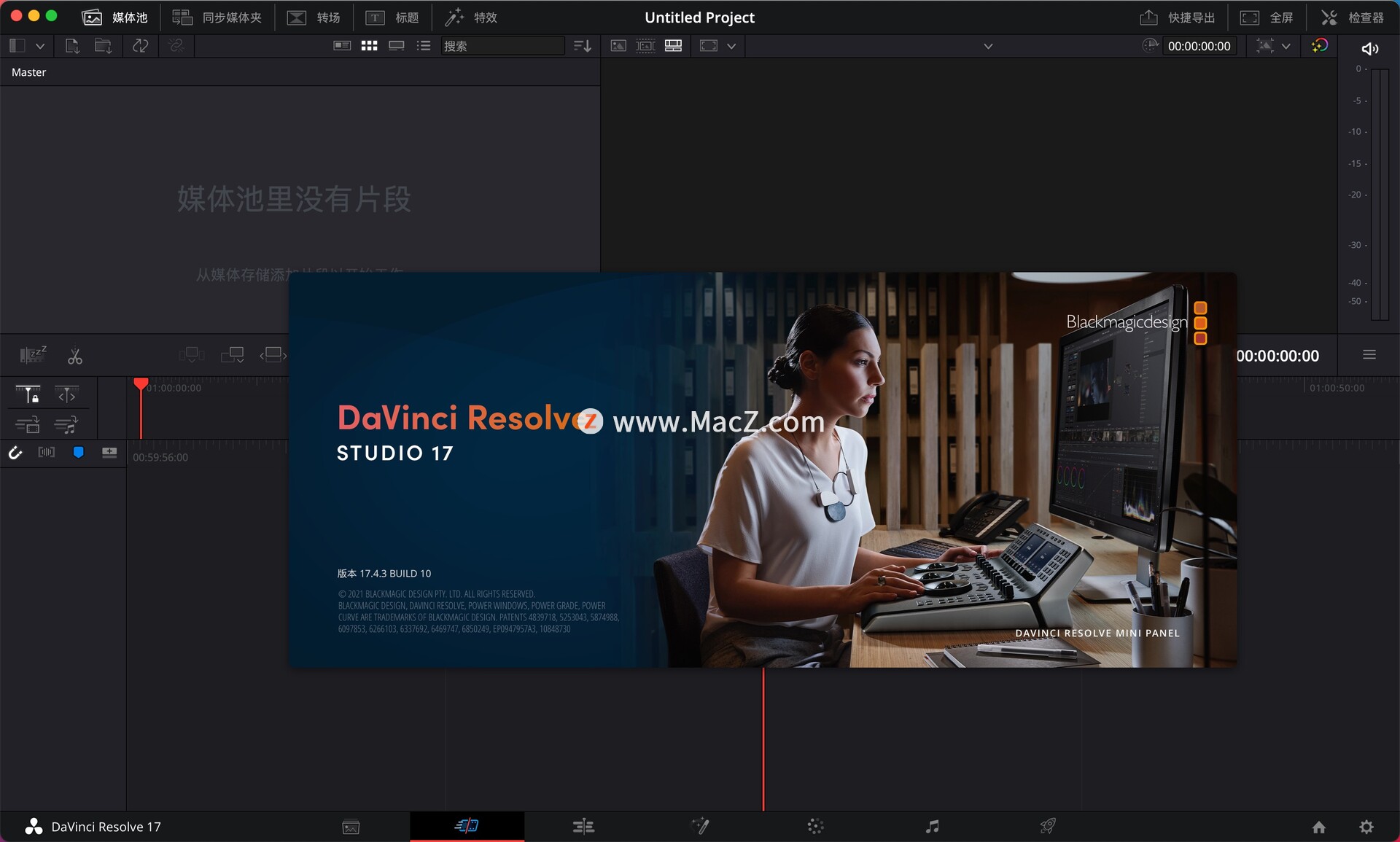Switch to the Fusion page icon

pyautogui.click(x=700, y=826)
